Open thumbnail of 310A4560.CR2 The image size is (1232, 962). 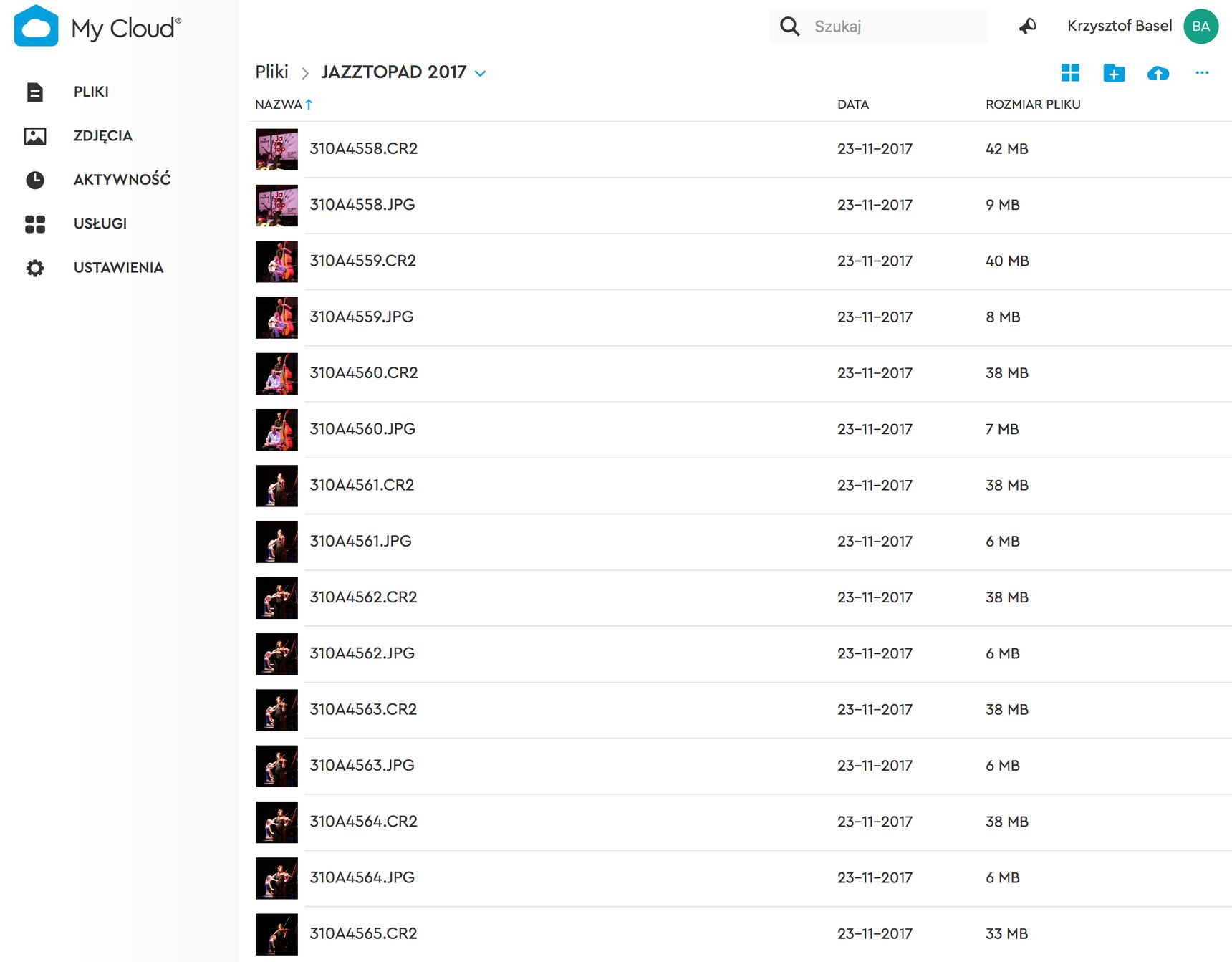[x=276, y=374]
